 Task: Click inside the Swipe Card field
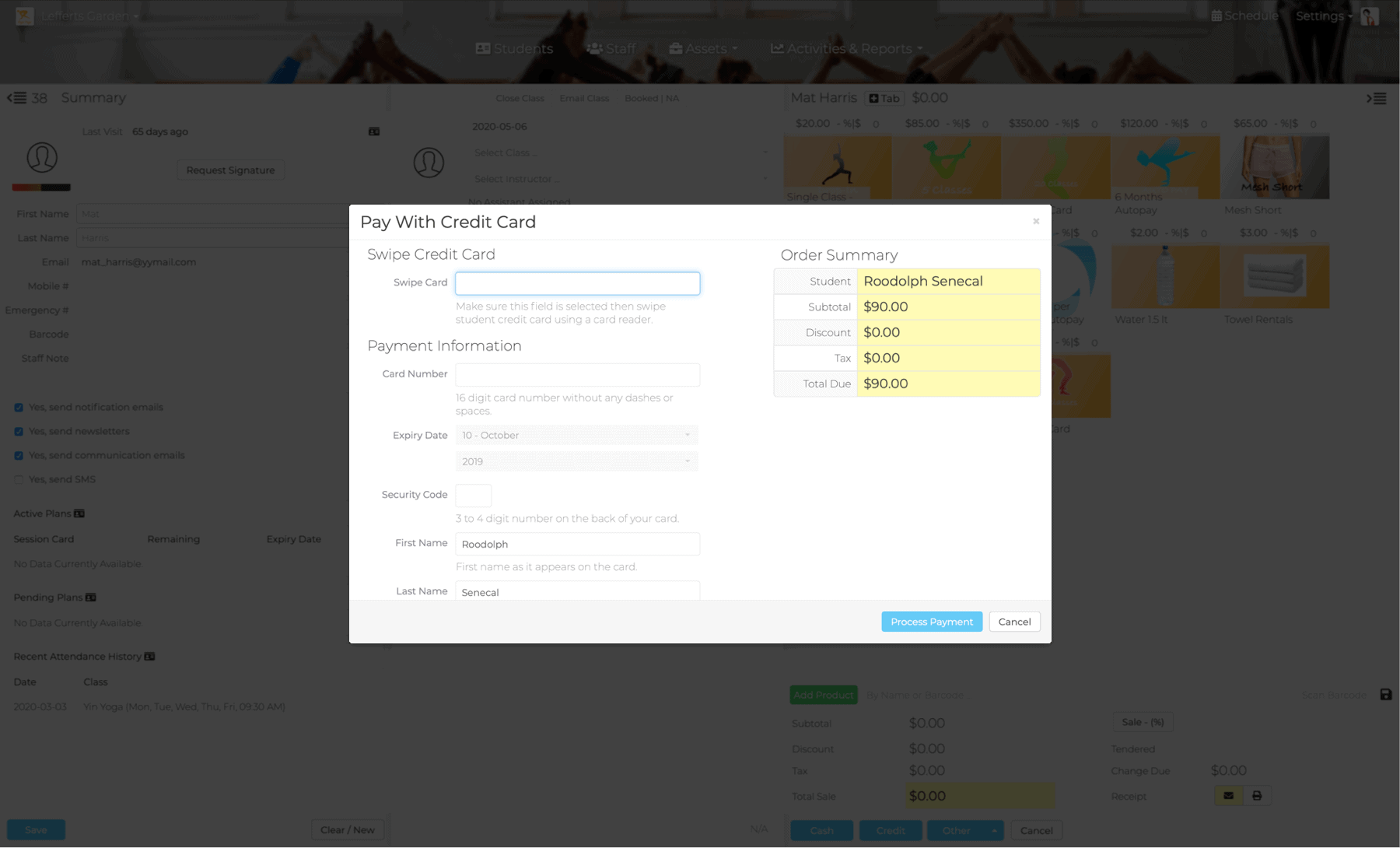tap(576, 282)
